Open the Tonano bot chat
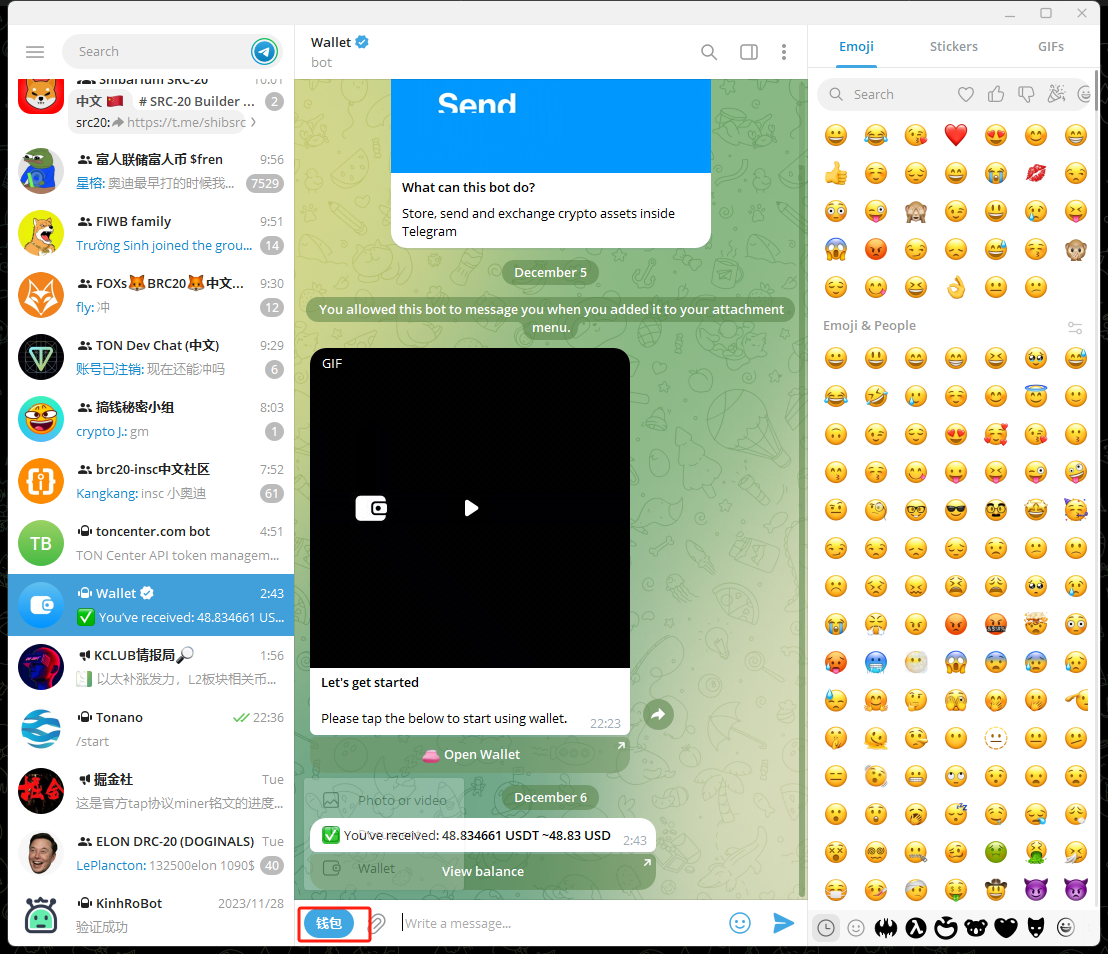The height and width of the screenshot is (954, 1108). (x=151, y=729)
